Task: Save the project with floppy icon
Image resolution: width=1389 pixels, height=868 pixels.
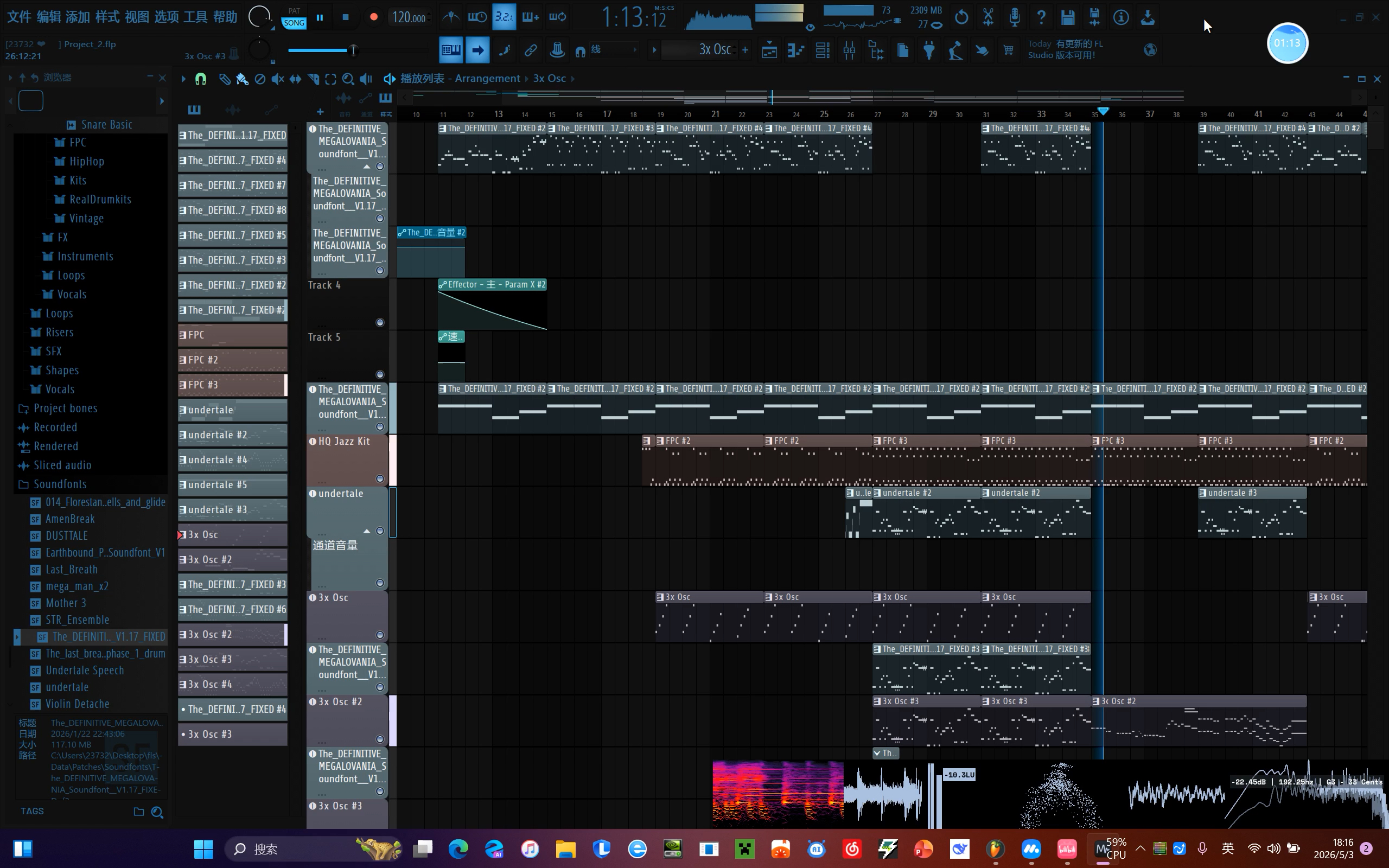Action: point(1068,17)
